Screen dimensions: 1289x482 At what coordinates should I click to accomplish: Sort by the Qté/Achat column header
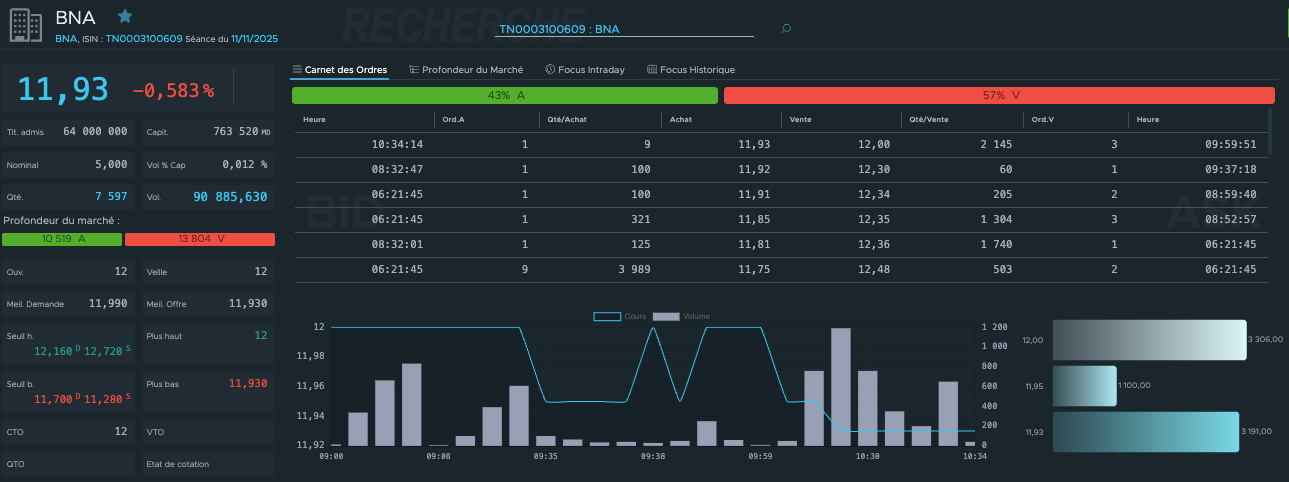click(567, 120)
